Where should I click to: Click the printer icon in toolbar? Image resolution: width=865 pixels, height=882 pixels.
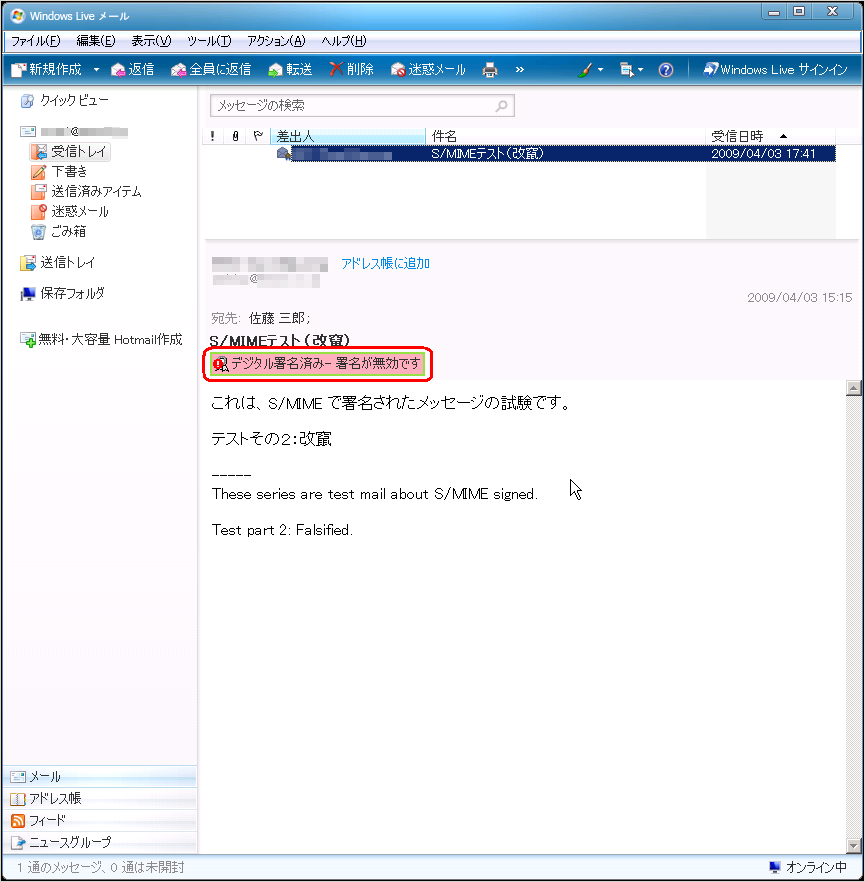(490, 70)
